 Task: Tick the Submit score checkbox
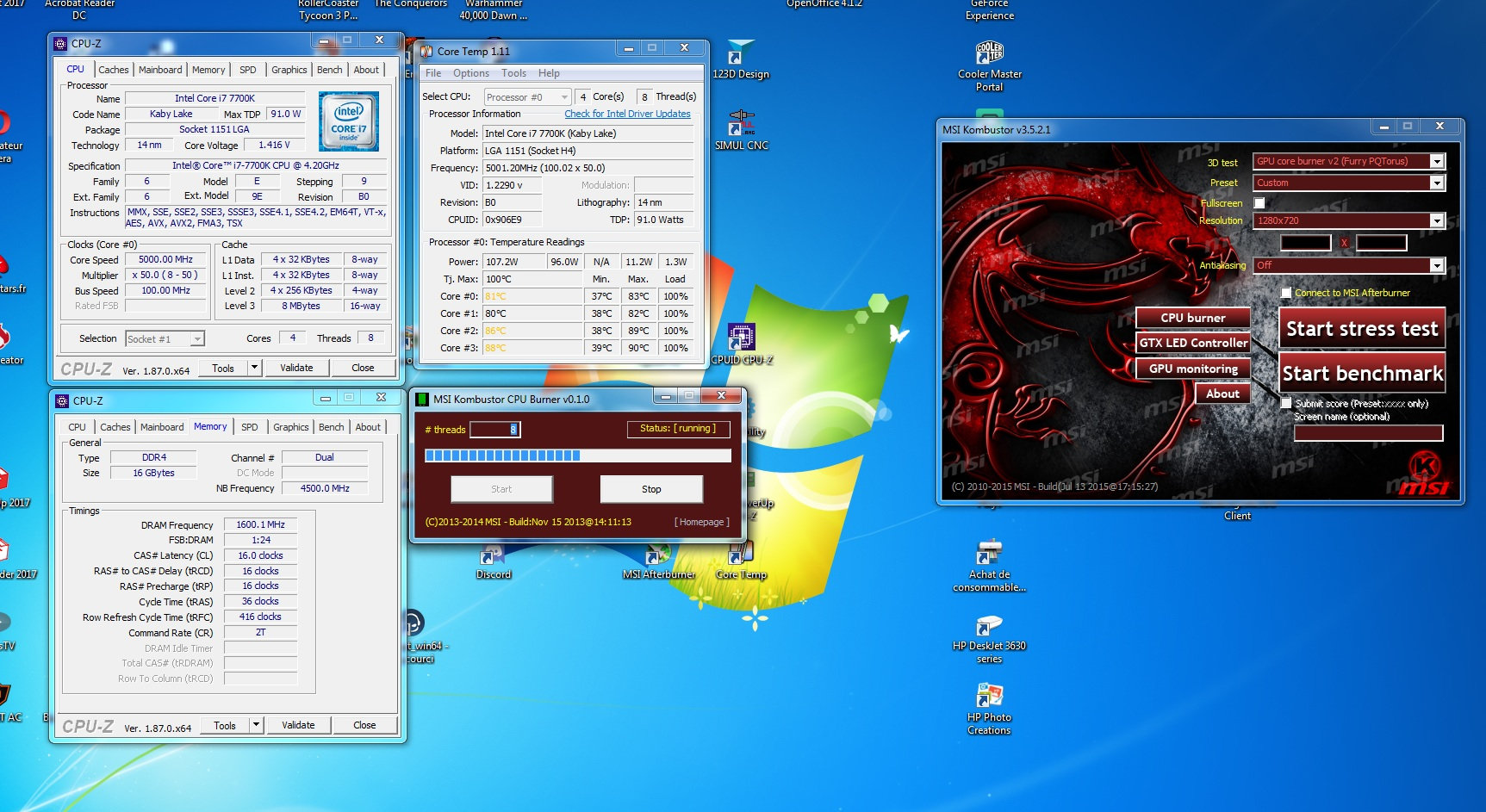tap(1286, 403)
